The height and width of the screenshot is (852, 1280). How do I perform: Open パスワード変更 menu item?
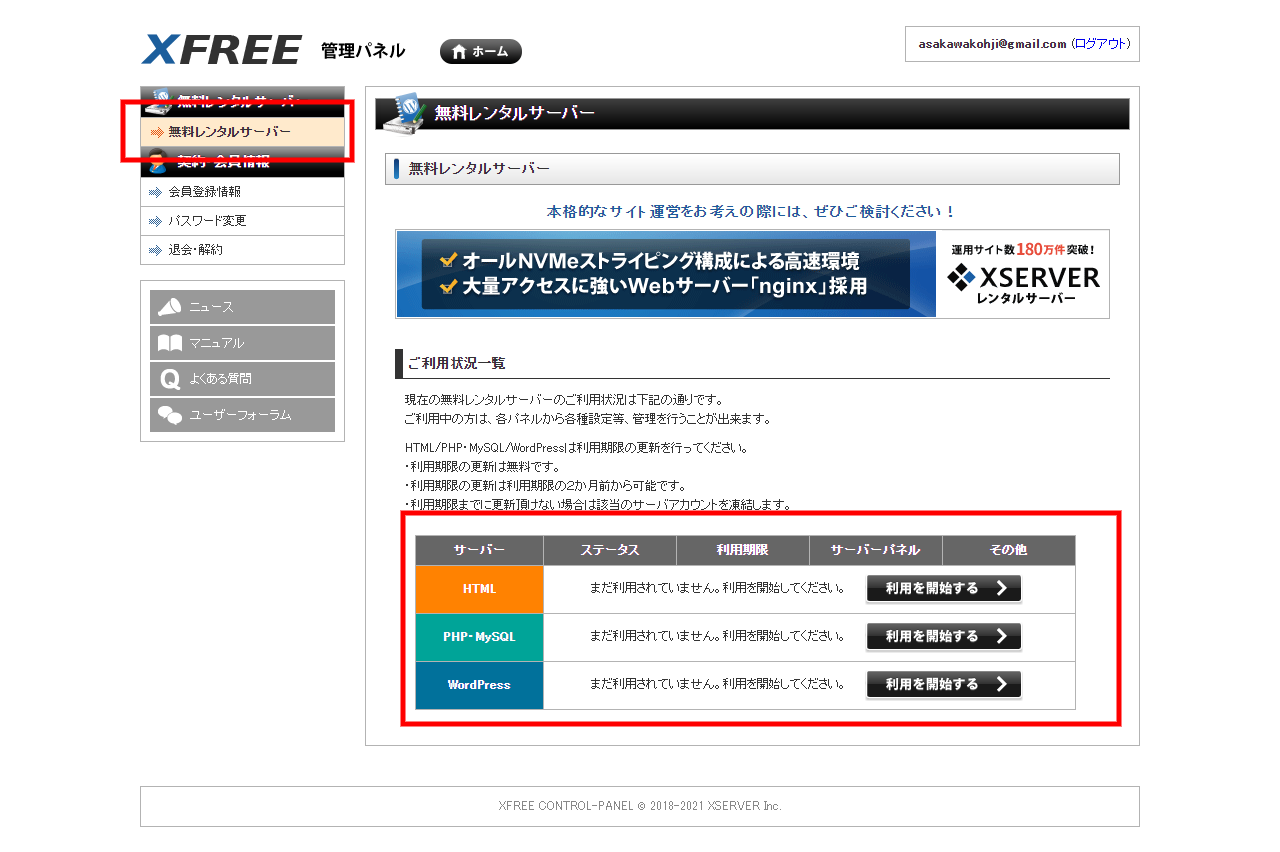click(x=243, y=221)
